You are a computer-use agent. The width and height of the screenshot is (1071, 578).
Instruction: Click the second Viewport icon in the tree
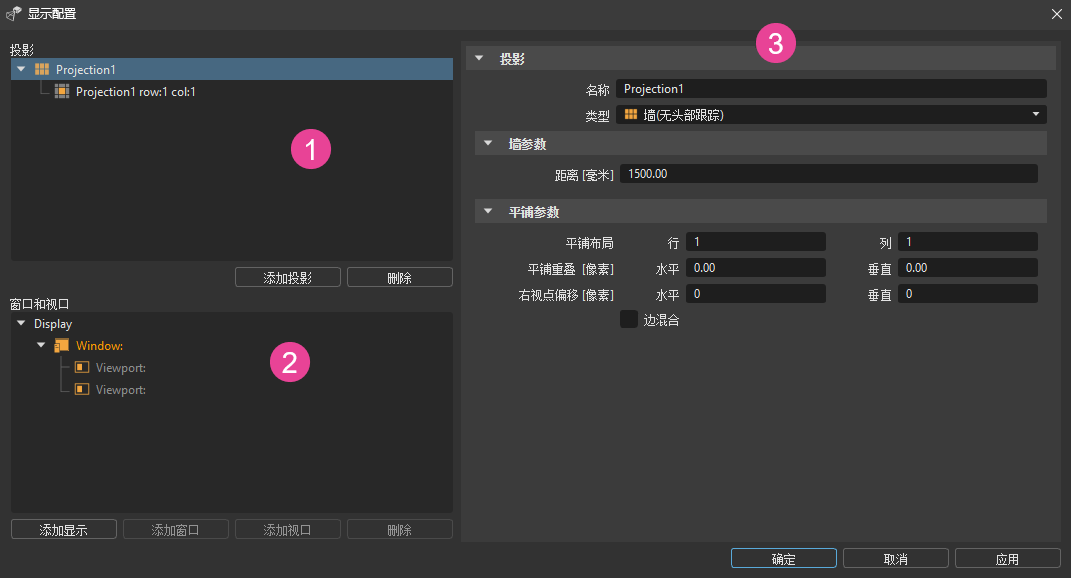tap(81, 389)
